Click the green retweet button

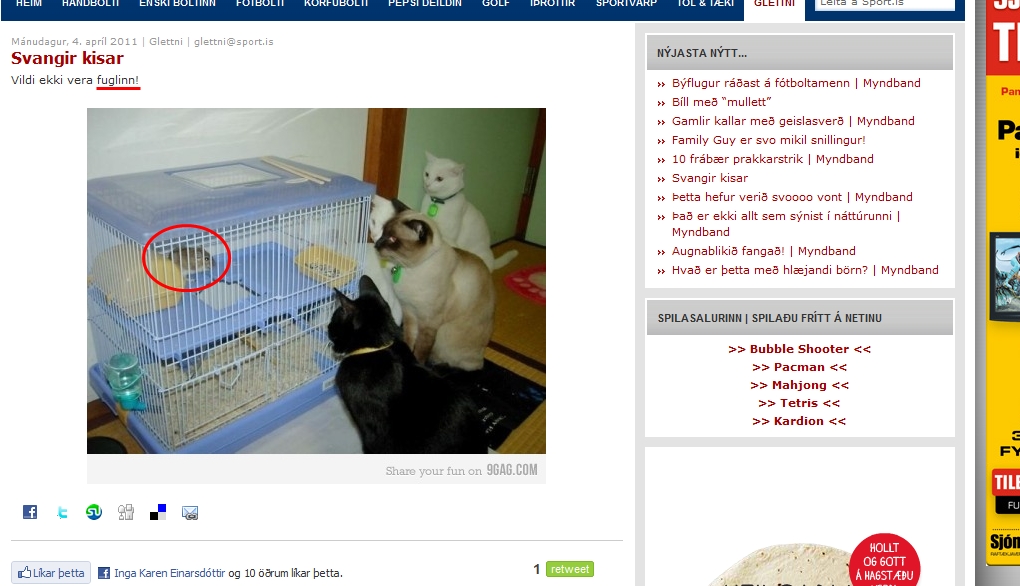[x=570, y=569]
